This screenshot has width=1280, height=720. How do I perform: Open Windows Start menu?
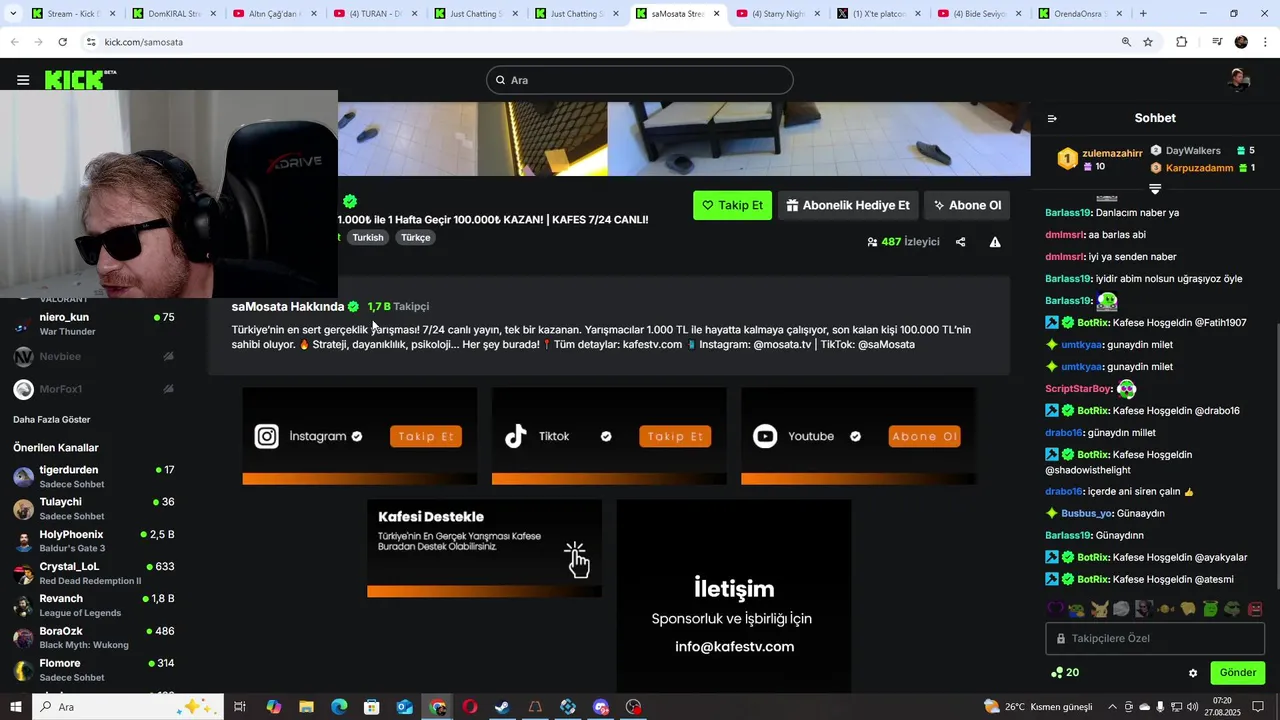pyautogui.click(x=16, y=707)
